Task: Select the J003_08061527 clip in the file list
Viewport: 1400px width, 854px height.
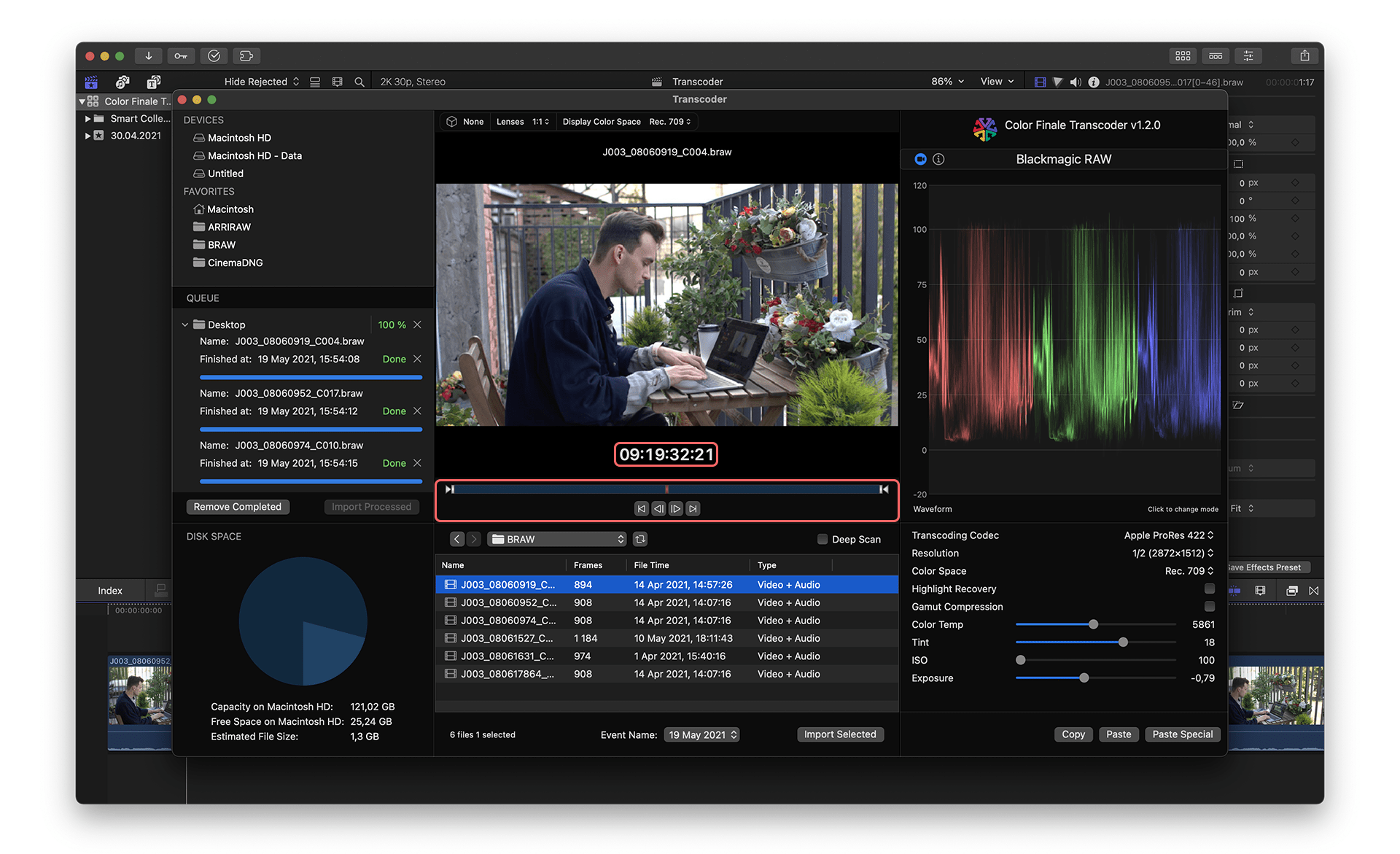Action: coord(510,638)
